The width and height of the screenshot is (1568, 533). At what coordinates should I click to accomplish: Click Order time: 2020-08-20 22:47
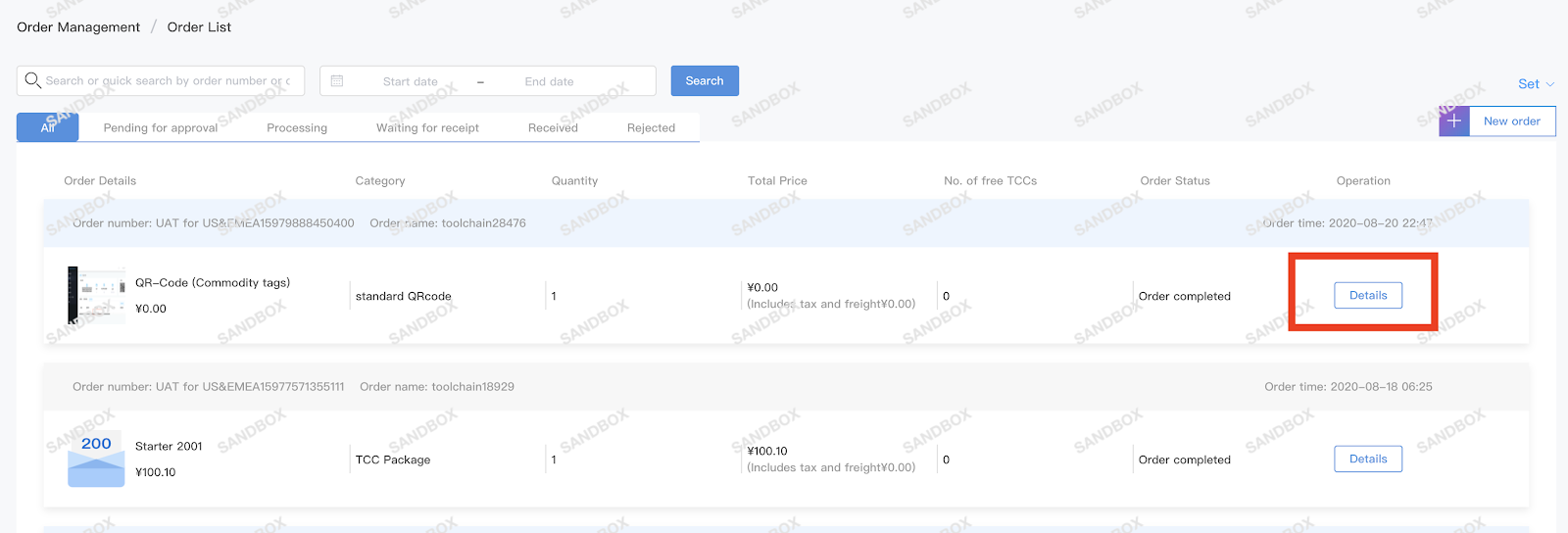coord(1347,222)
